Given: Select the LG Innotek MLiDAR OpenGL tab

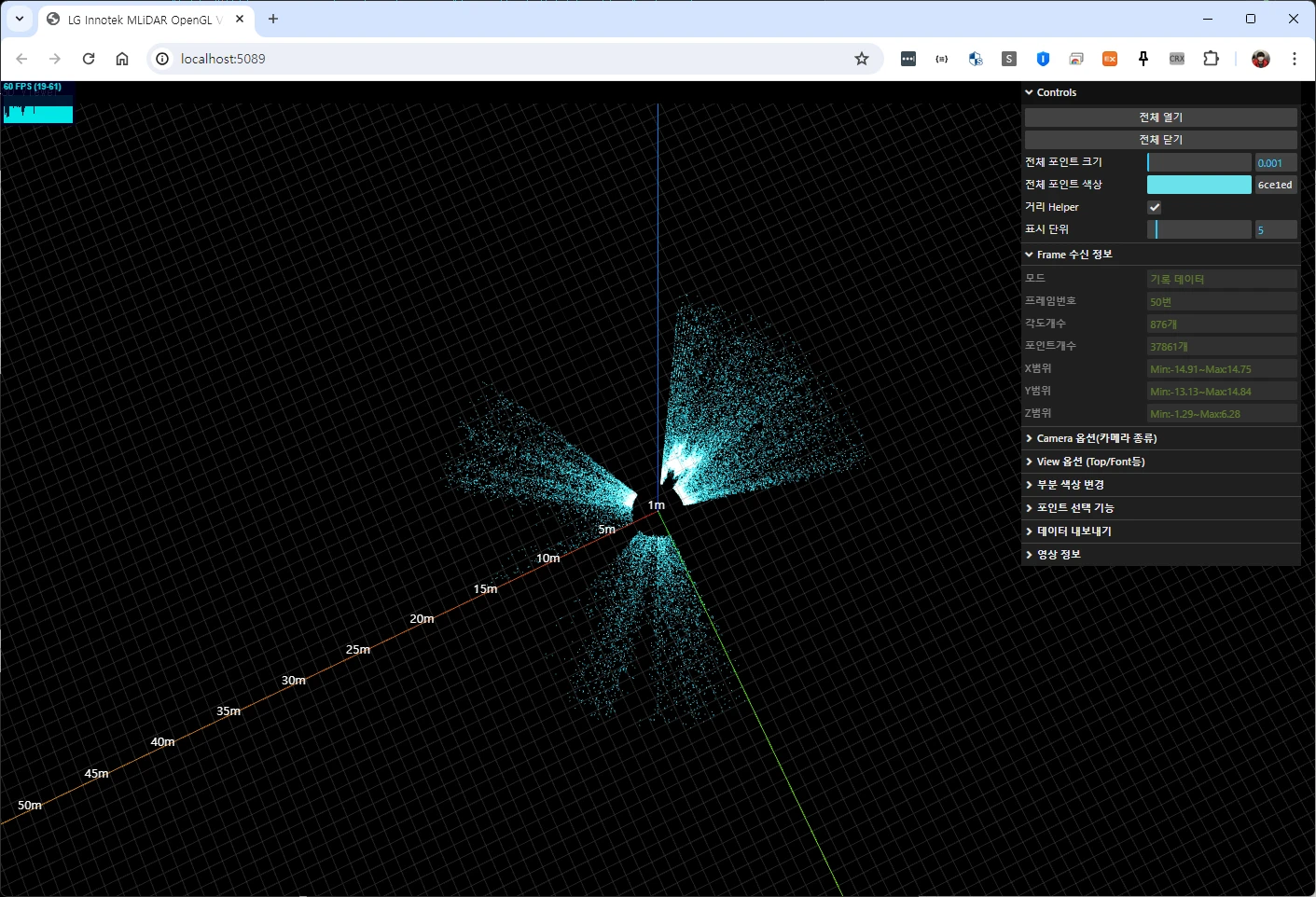Looking at the screenshot, I should 145,20.
